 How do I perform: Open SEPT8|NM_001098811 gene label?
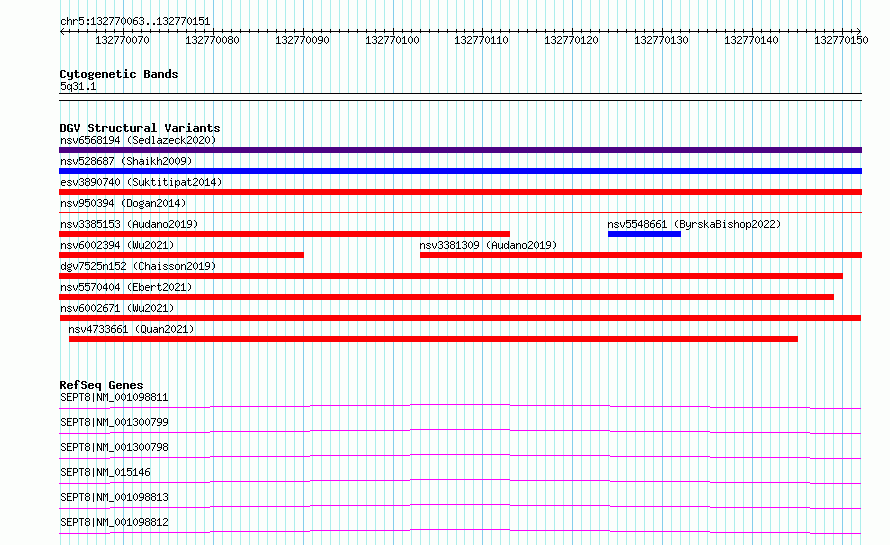pyautogui.click(x=114, y=397)
